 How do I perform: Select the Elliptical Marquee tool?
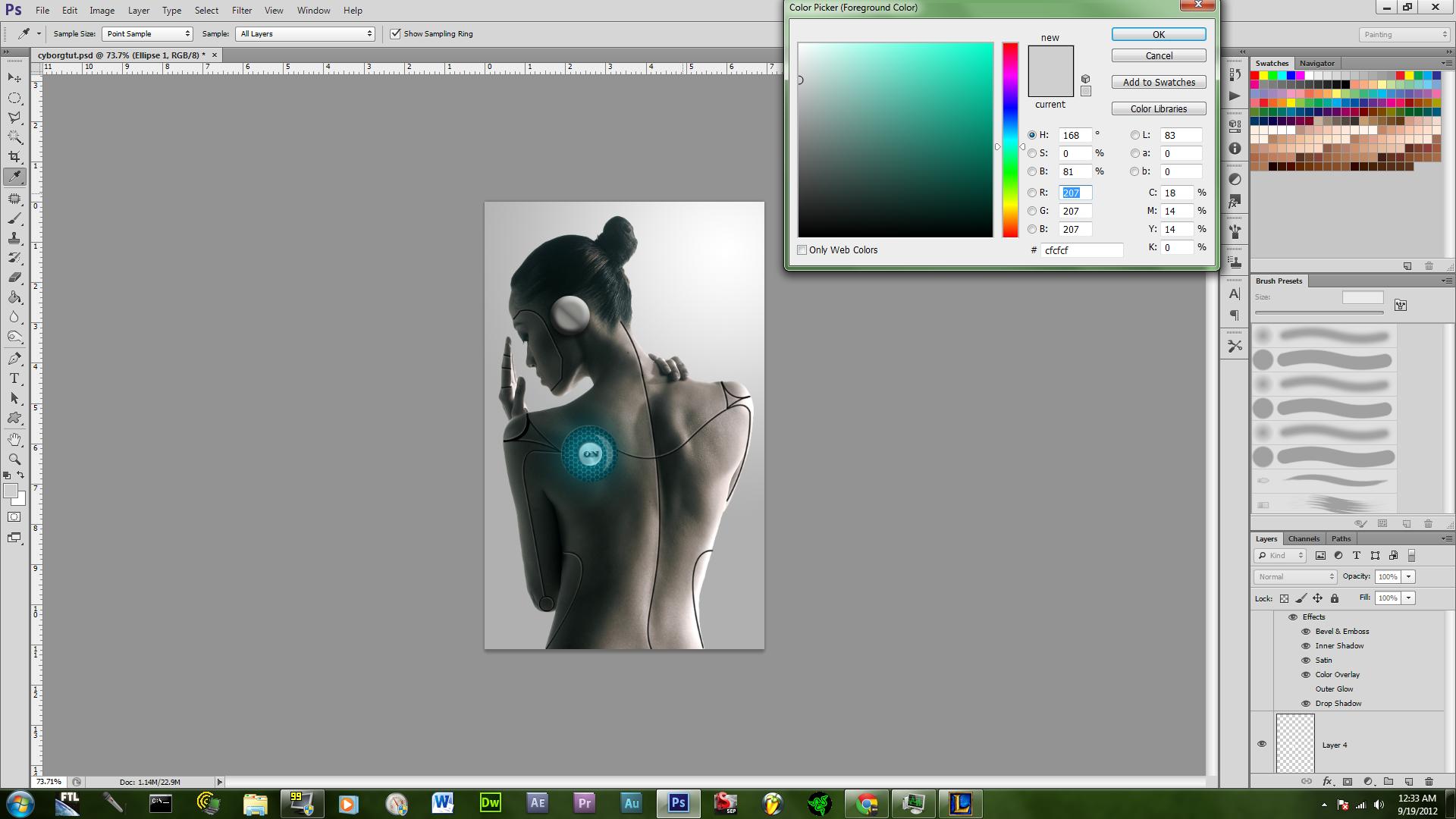(x=14, y=98)
